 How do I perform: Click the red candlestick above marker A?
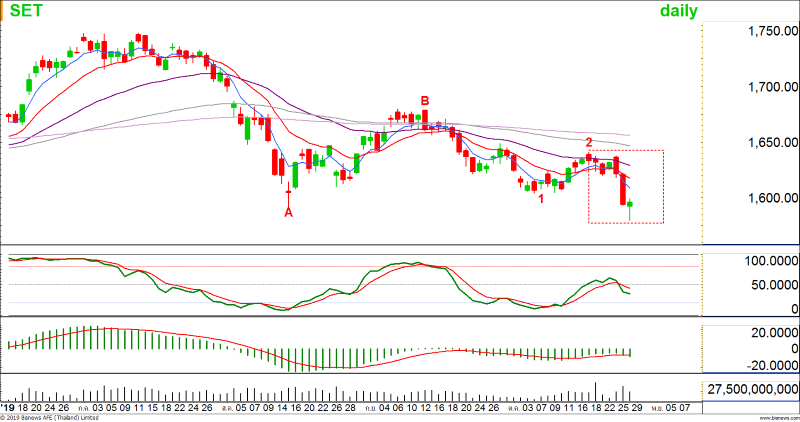pyautogui.click(x=289, y=178)
